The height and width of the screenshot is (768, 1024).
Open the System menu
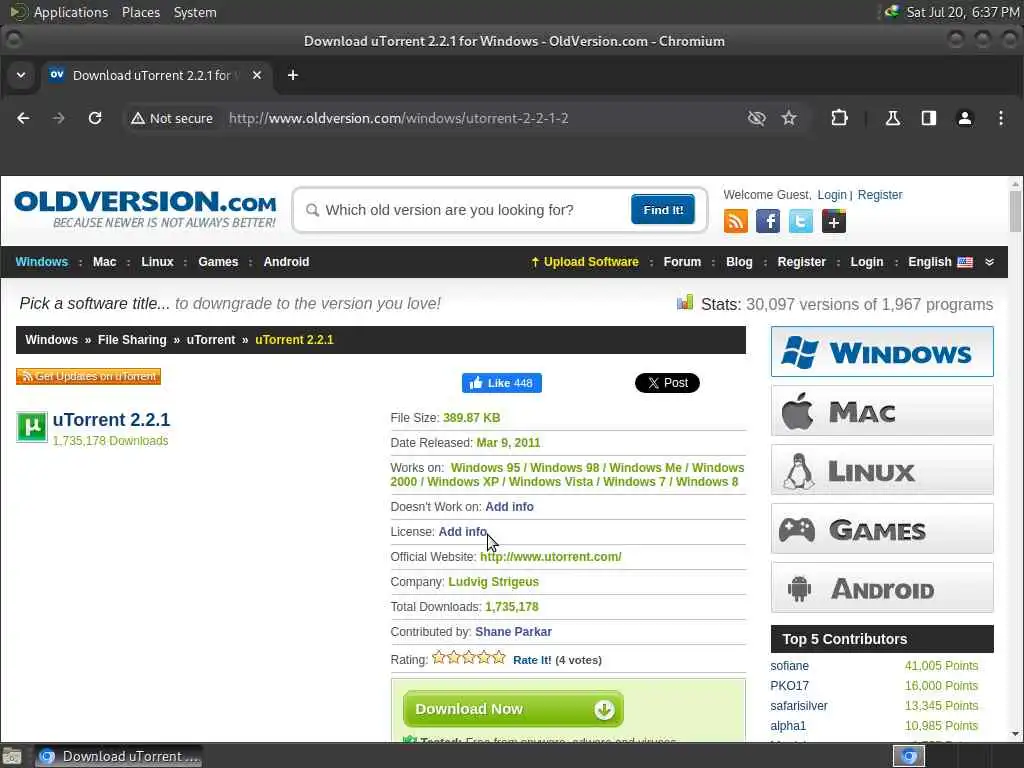(195, 12)
